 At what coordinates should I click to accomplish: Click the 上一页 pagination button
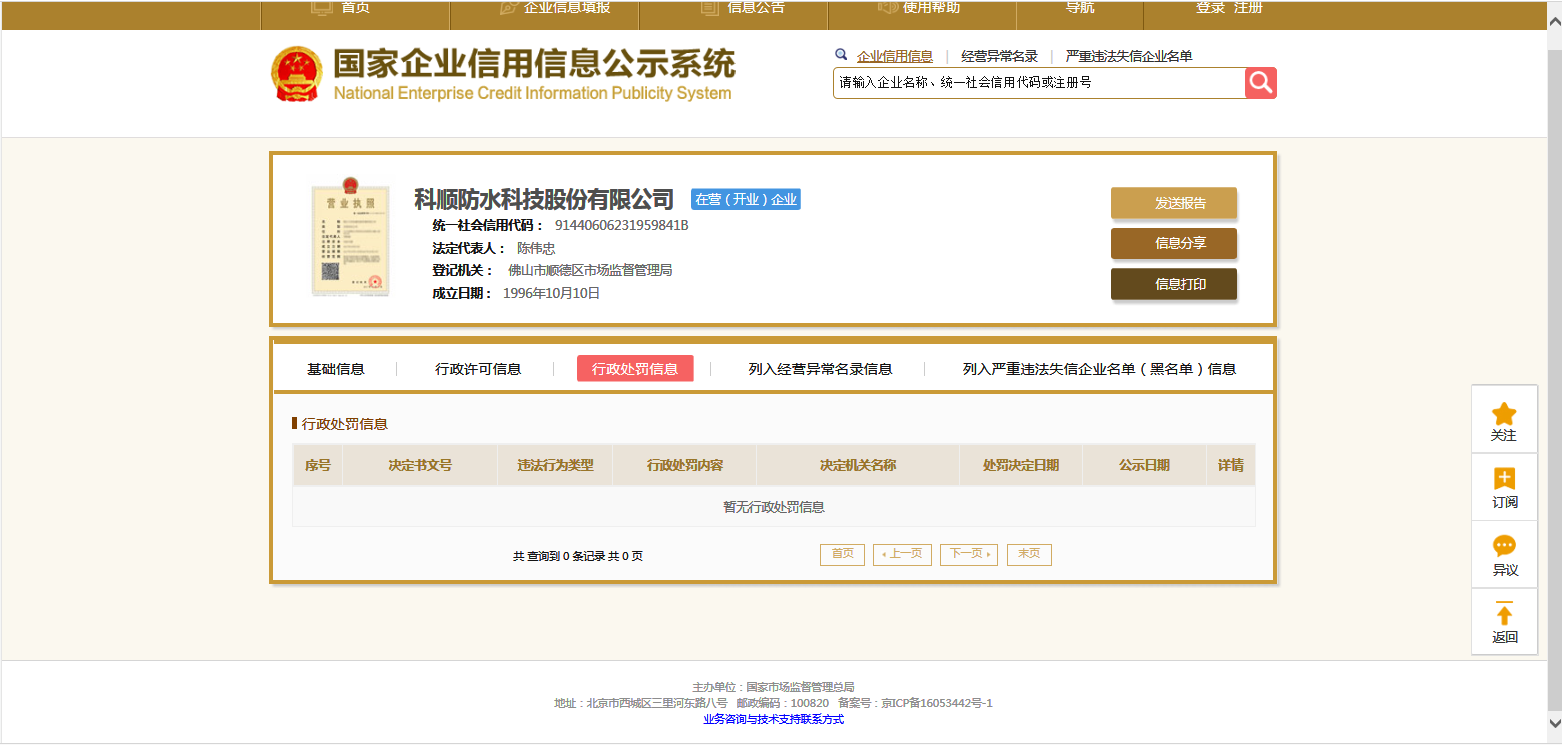pos(902,554)
